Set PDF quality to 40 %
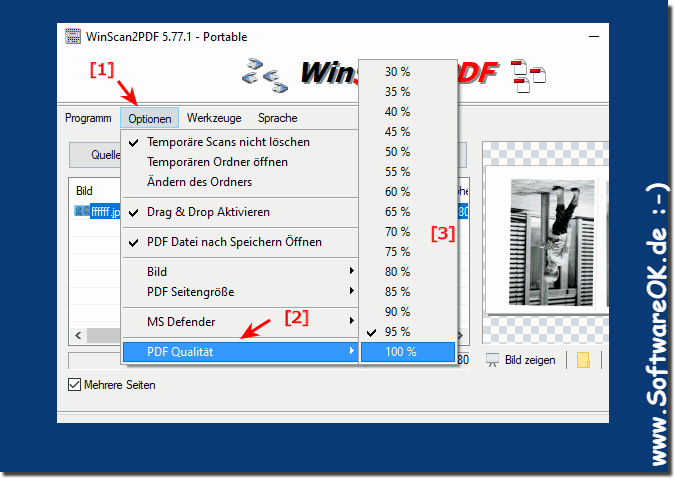 pyautogui.click(x=408, y=112)
